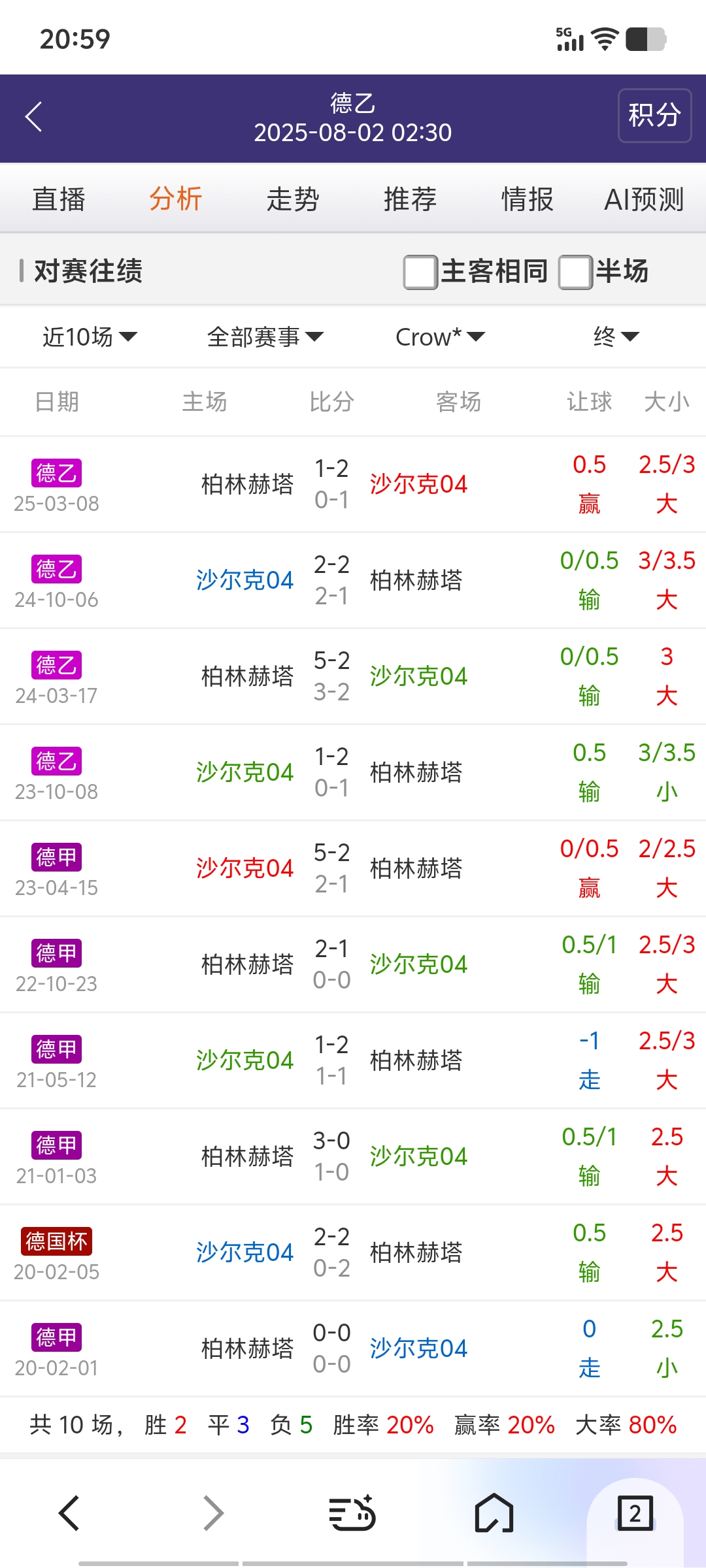
Task: Tap the 5-2 score dated 24-03-17
Action: coord(331,661)
